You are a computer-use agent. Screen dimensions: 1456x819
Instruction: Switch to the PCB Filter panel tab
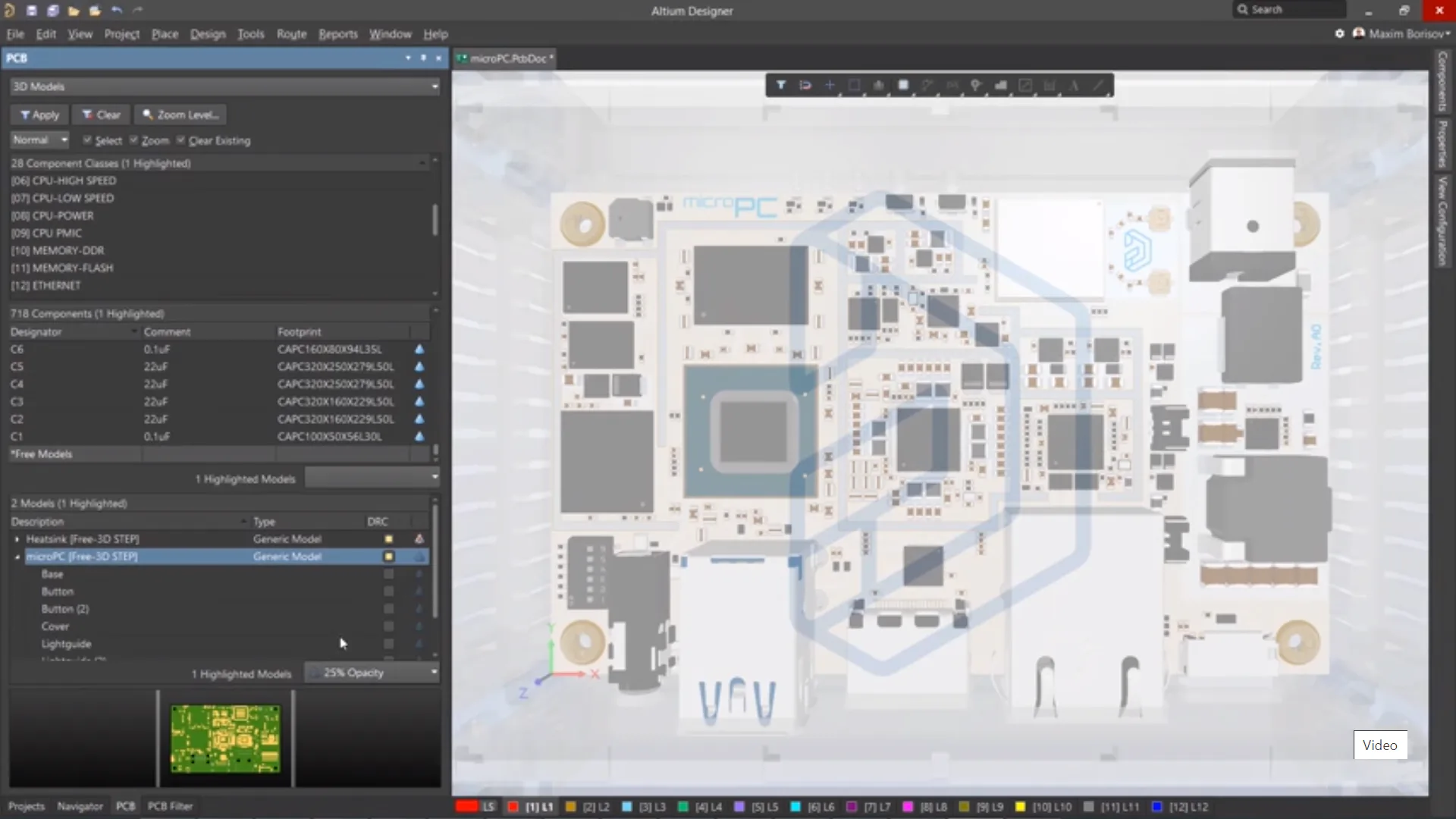(x=170, y=806)
